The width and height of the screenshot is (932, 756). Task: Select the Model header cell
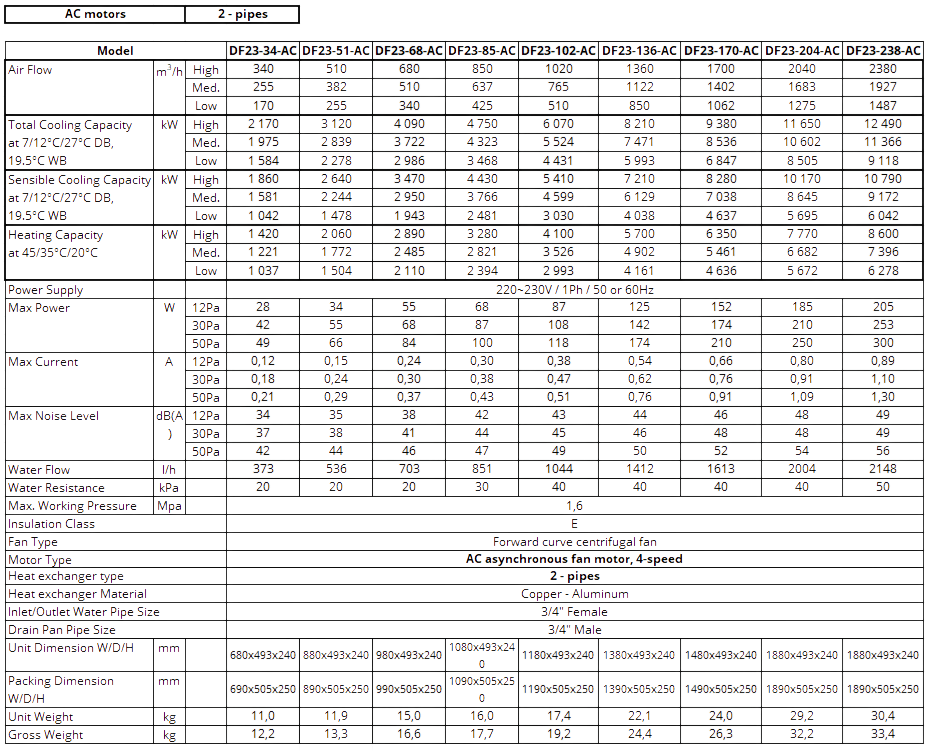pos(115,50)
